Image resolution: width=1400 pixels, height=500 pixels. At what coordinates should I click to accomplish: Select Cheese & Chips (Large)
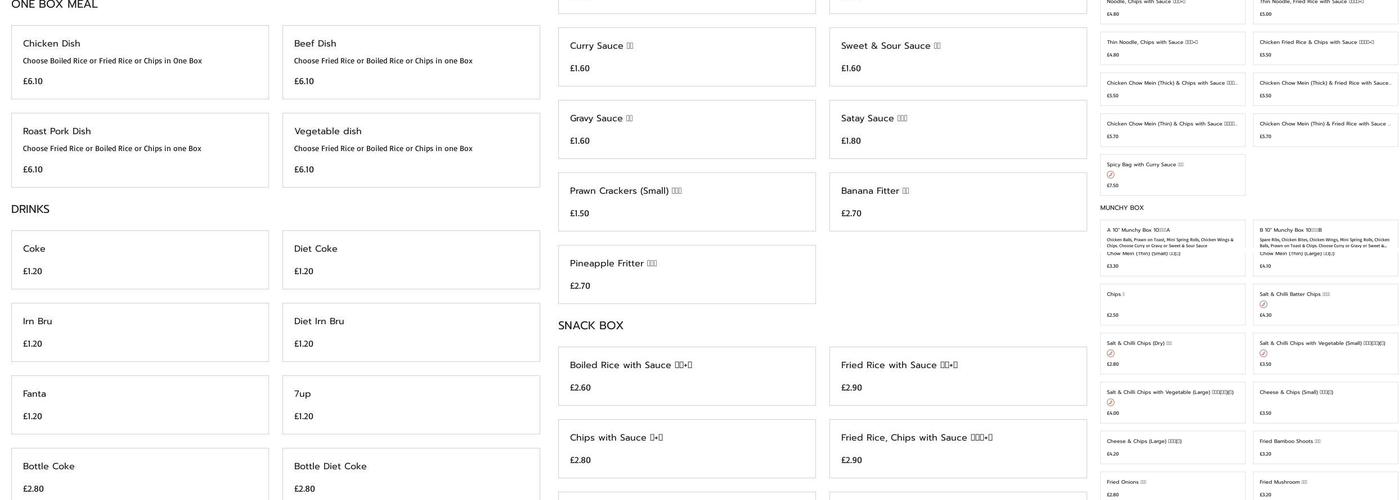click(1173, 447)
